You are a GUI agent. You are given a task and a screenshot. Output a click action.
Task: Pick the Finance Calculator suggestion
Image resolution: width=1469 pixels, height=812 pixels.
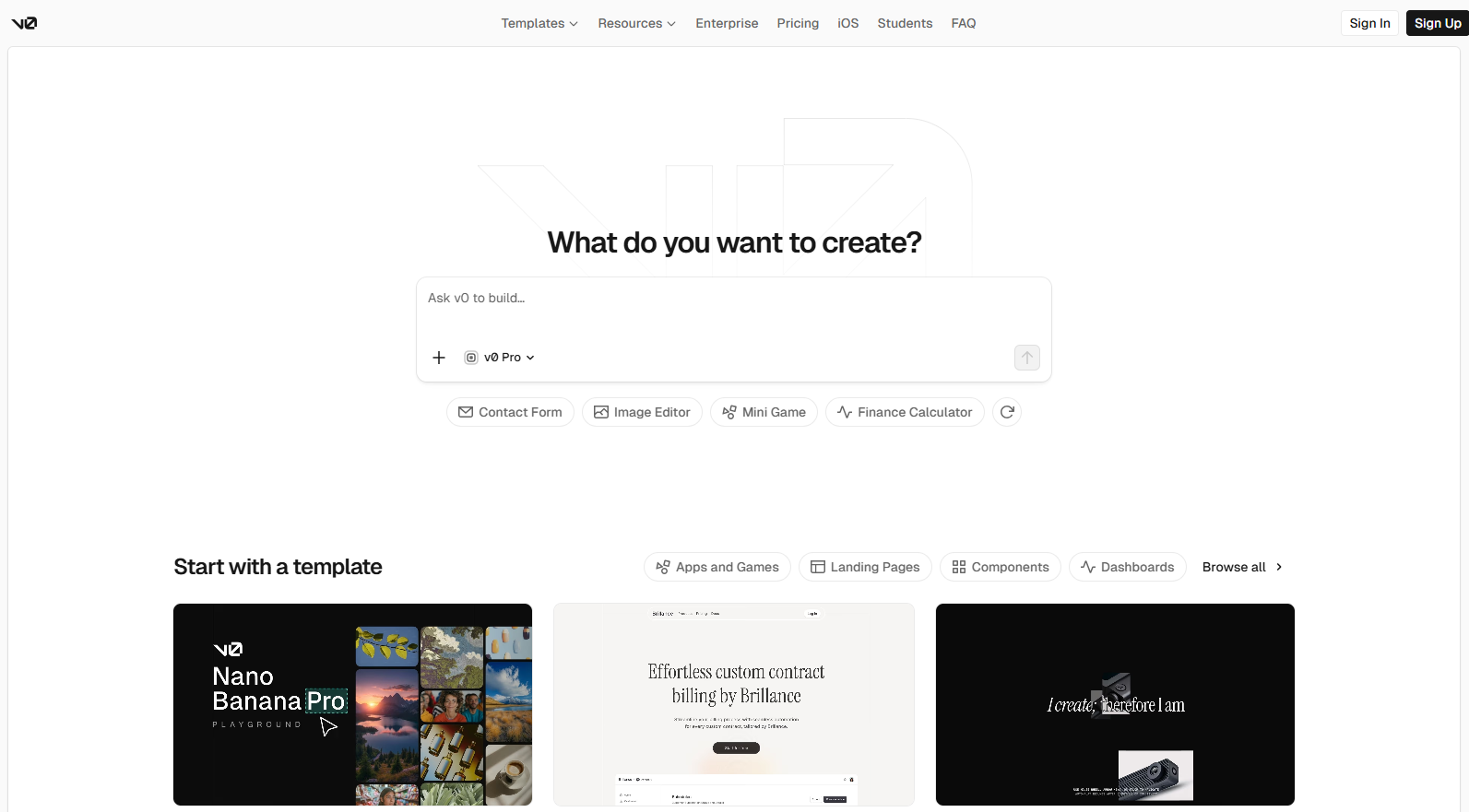pyautogui.click(x=905, y=412)
